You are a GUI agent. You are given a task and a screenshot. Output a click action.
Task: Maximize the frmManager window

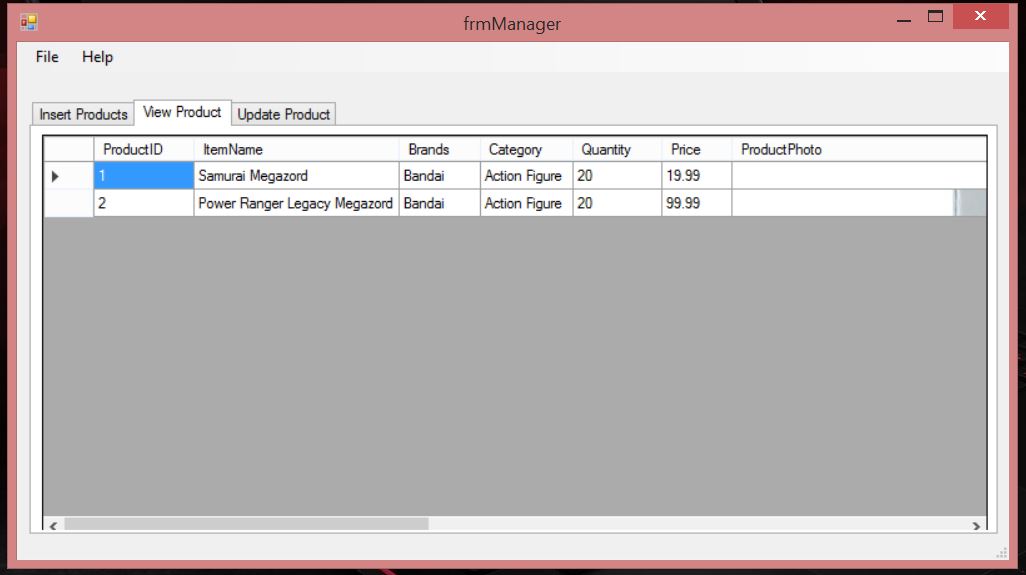click(935, 17)
